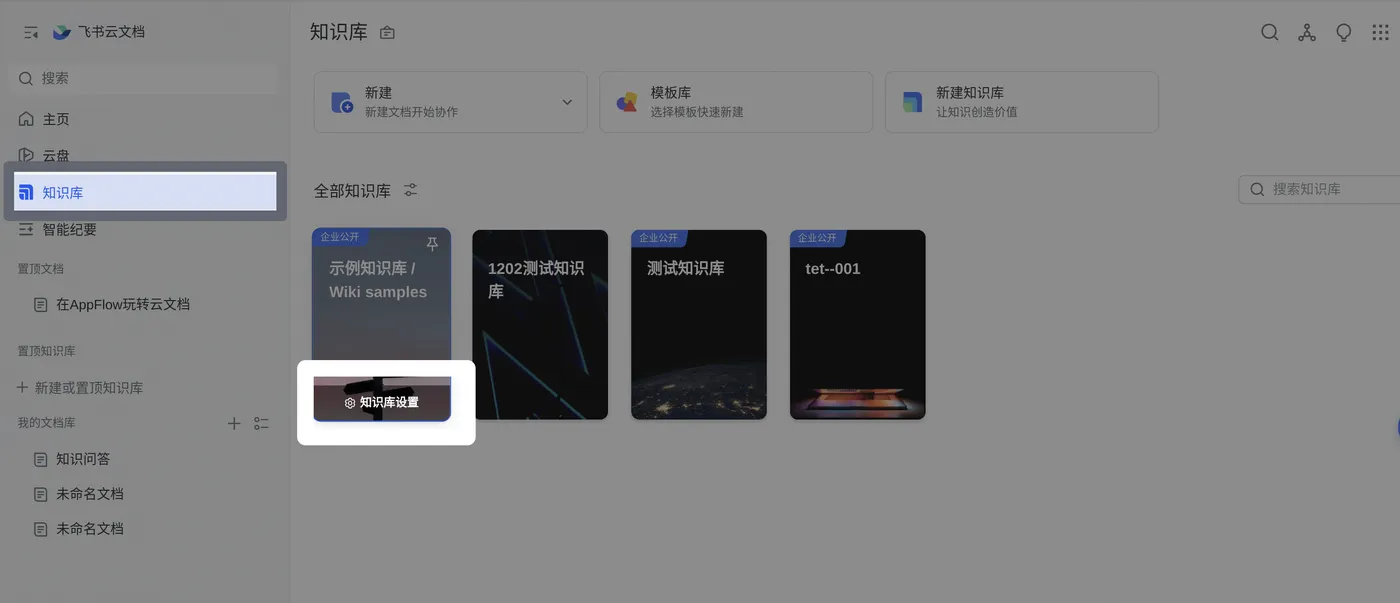The height and width of the screenshot is (603, 1400).
Task: Click the 新建 document card
Action: [x=450, y=102]
